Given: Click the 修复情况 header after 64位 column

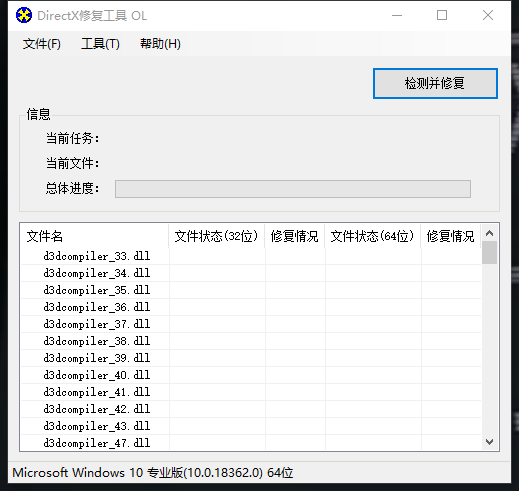Looking at the screenshot, I should click(451, 236).
